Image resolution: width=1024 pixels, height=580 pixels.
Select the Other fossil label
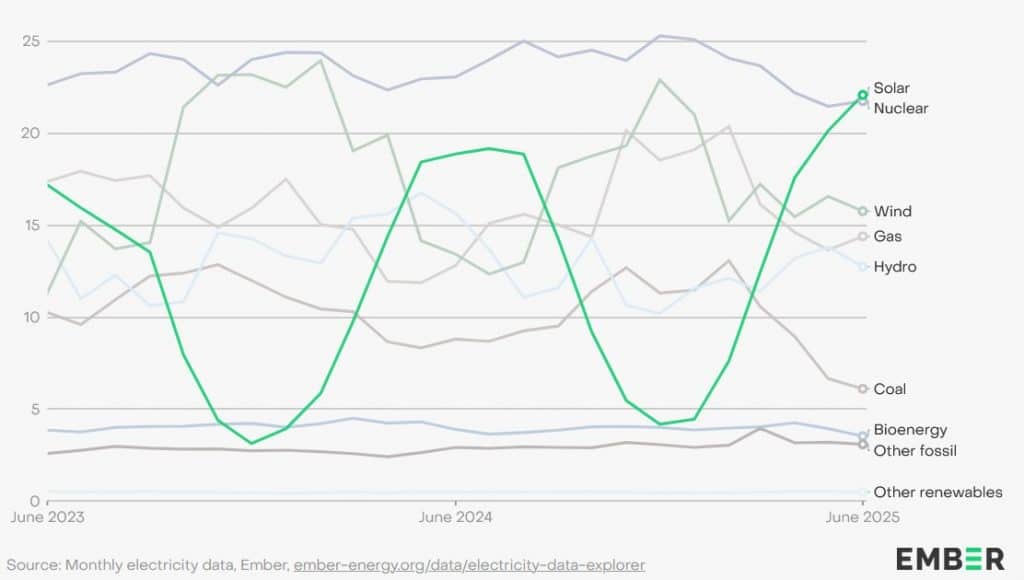point(915,451)
